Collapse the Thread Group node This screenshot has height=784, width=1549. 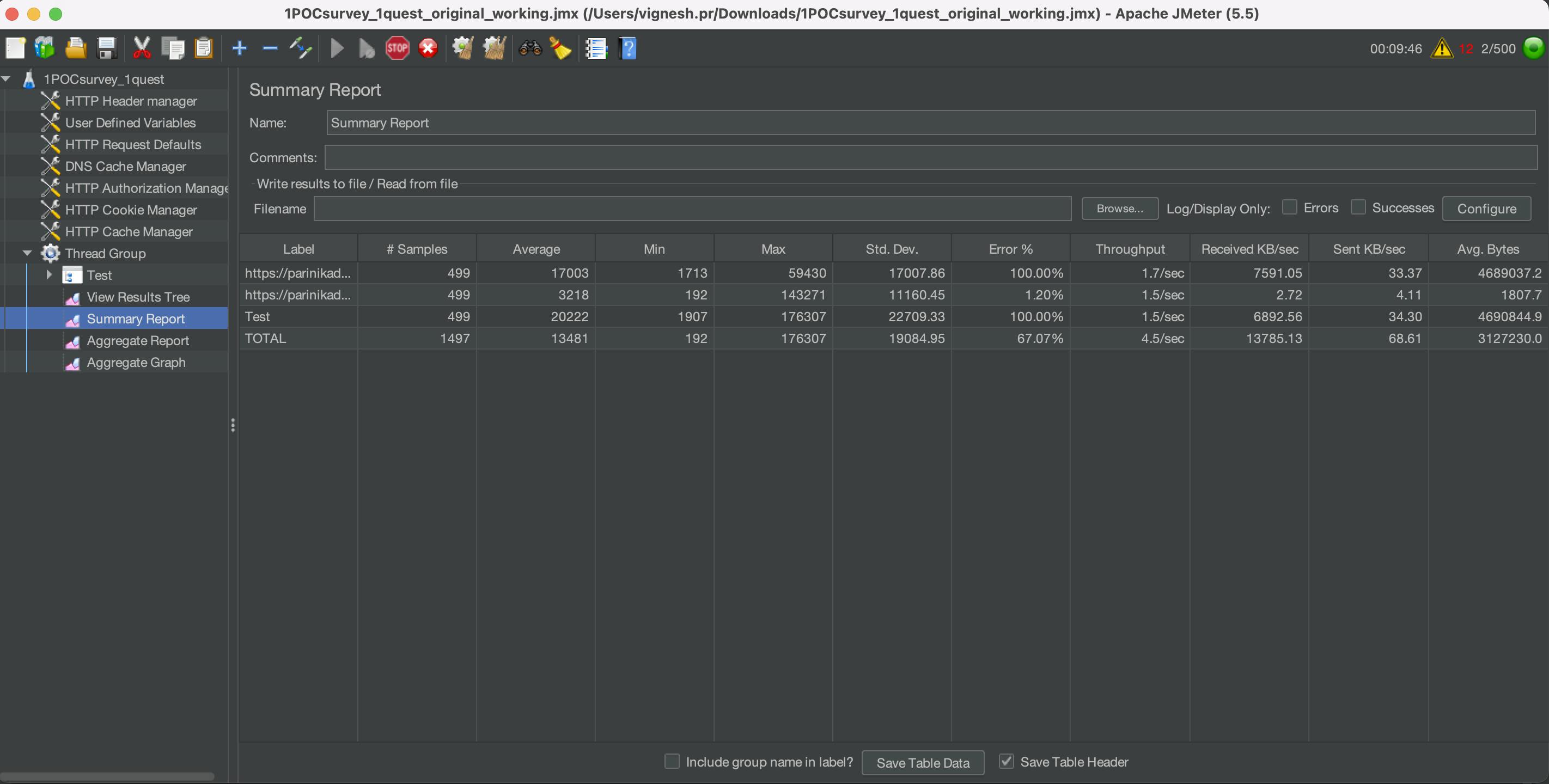click(28, 253)
